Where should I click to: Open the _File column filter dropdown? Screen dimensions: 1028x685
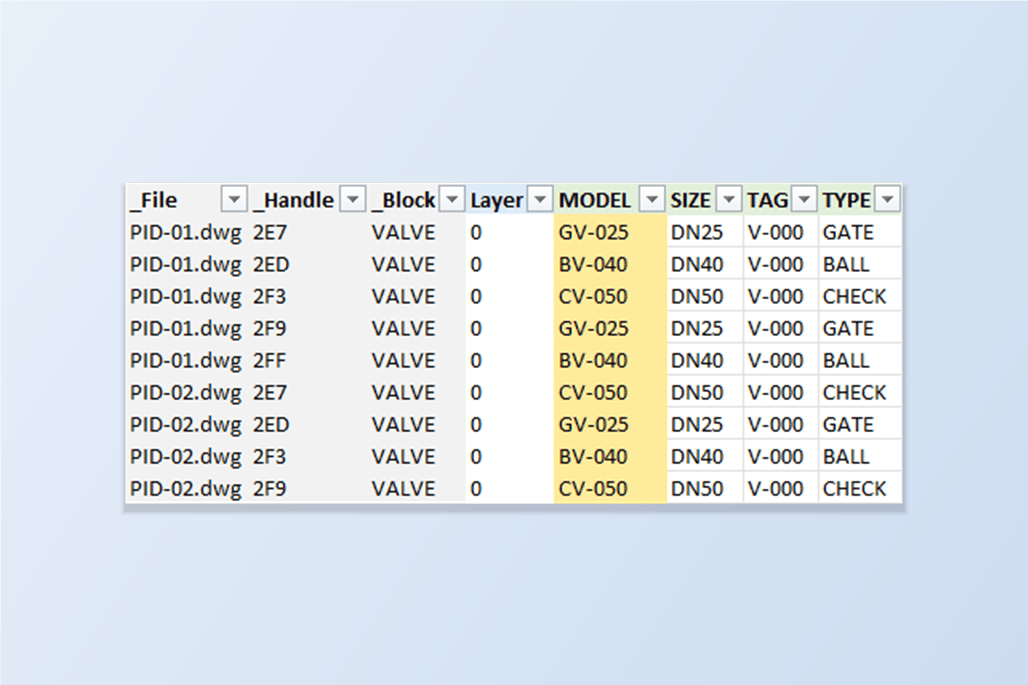pos(234,199)
